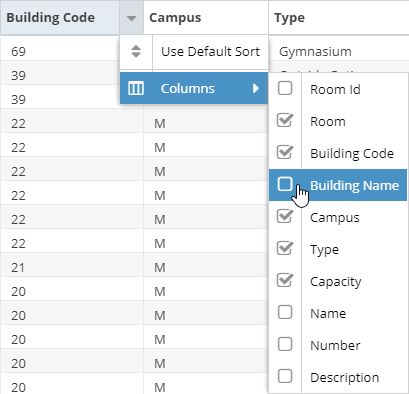
Task: Enable the Name column checkbox
Action: coord(285,312)
